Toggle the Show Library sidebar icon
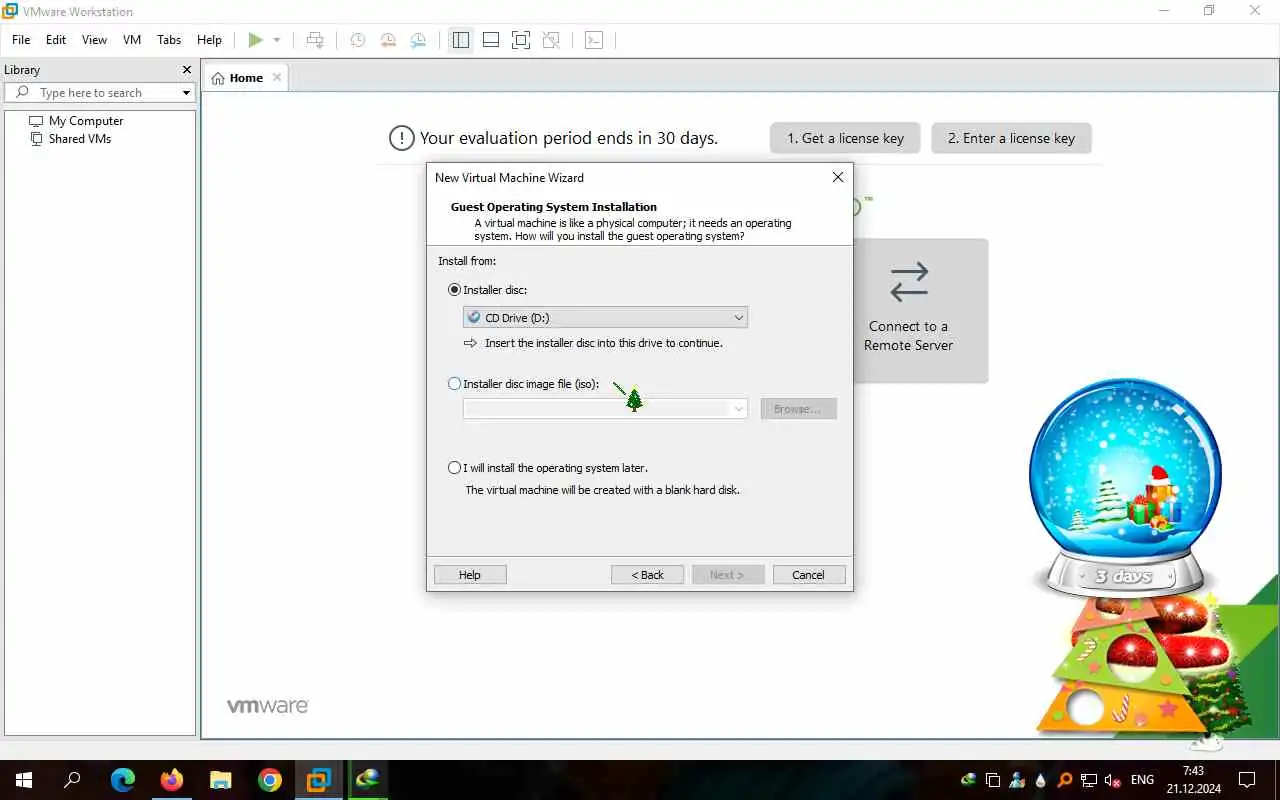The image size is (1280, 800). tap(460, 40)
